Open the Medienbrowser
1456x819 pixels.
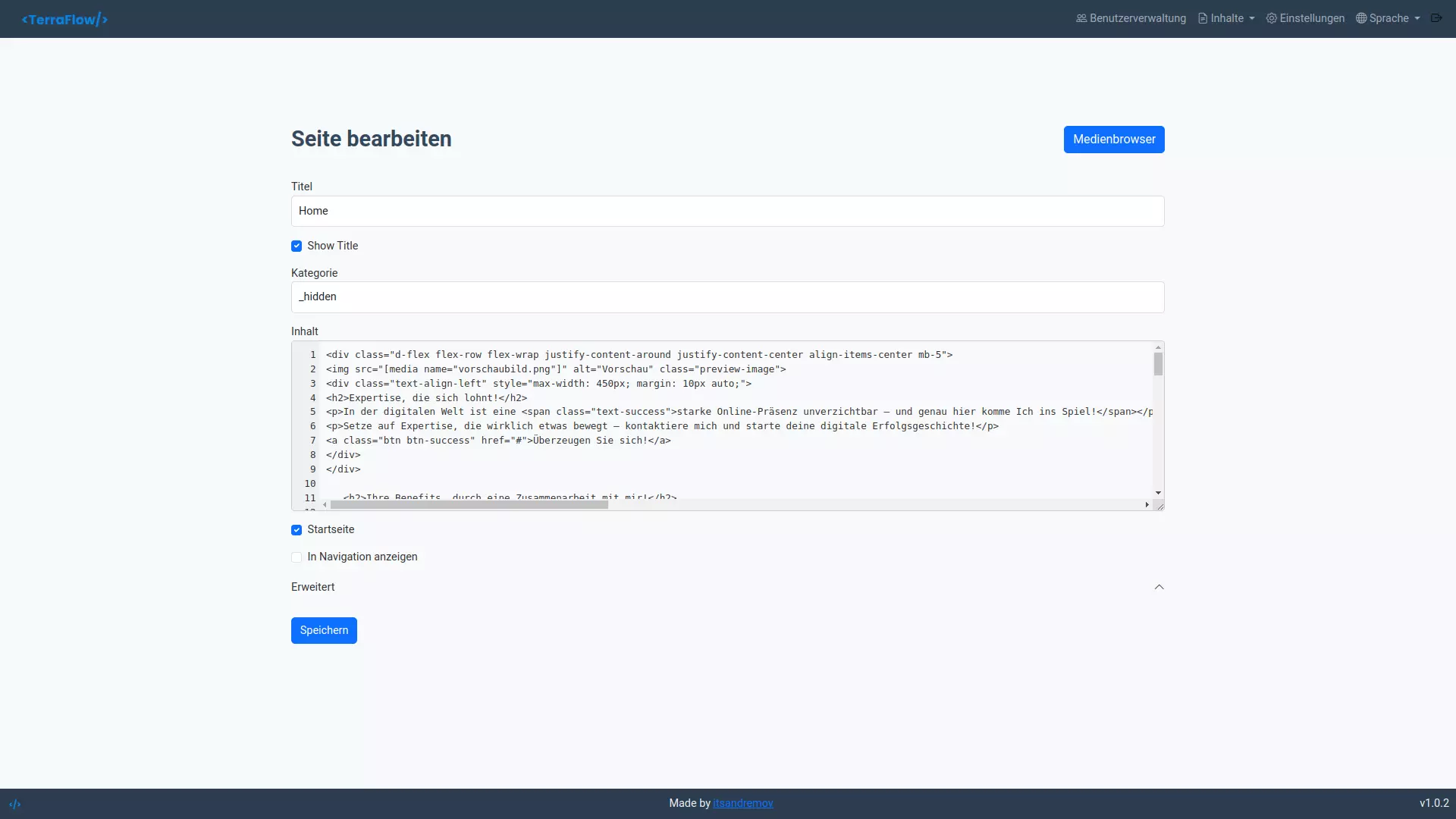pos(1114,140)
